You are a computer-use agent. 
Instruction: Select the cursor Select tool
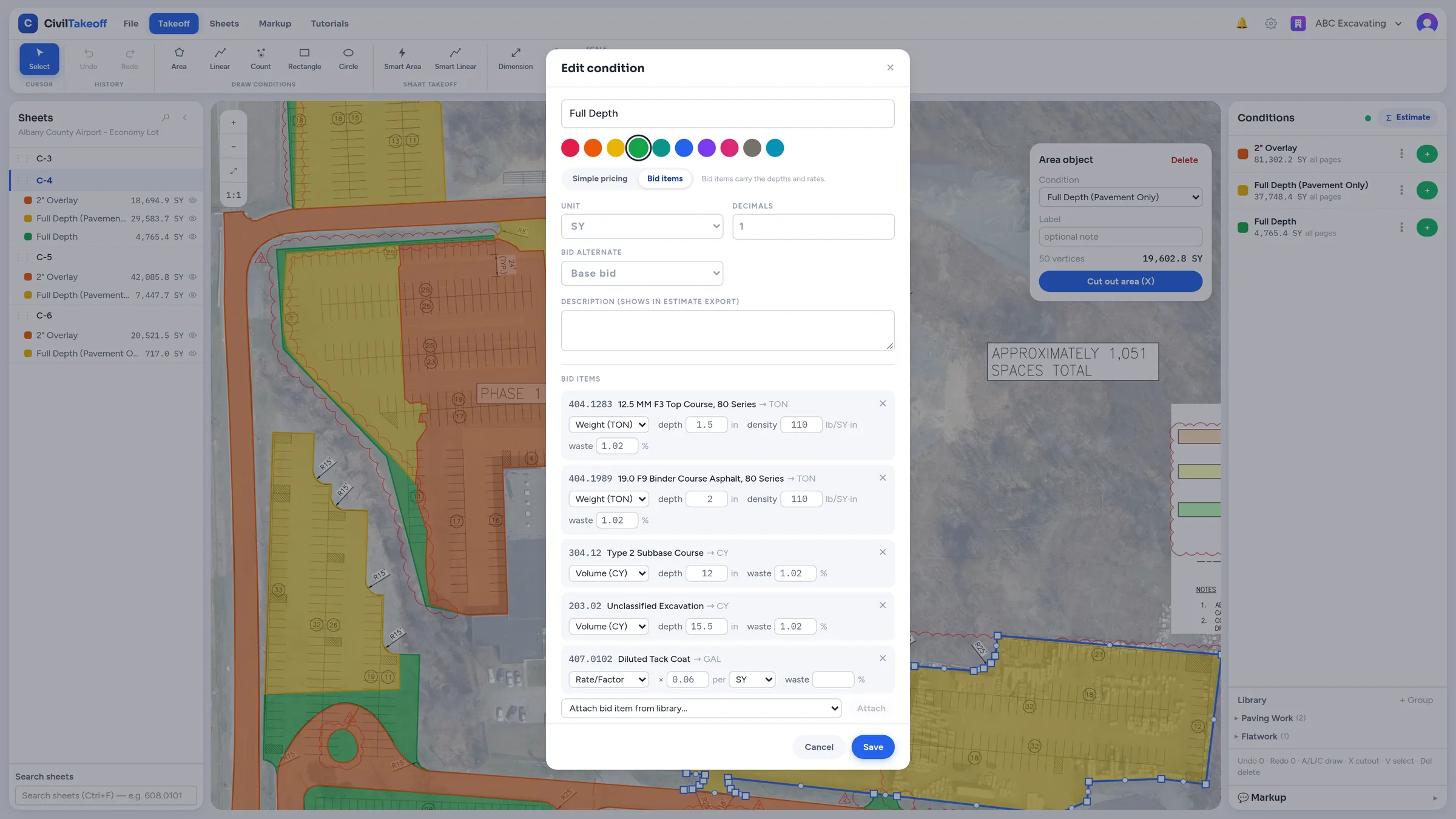[39, 59]
